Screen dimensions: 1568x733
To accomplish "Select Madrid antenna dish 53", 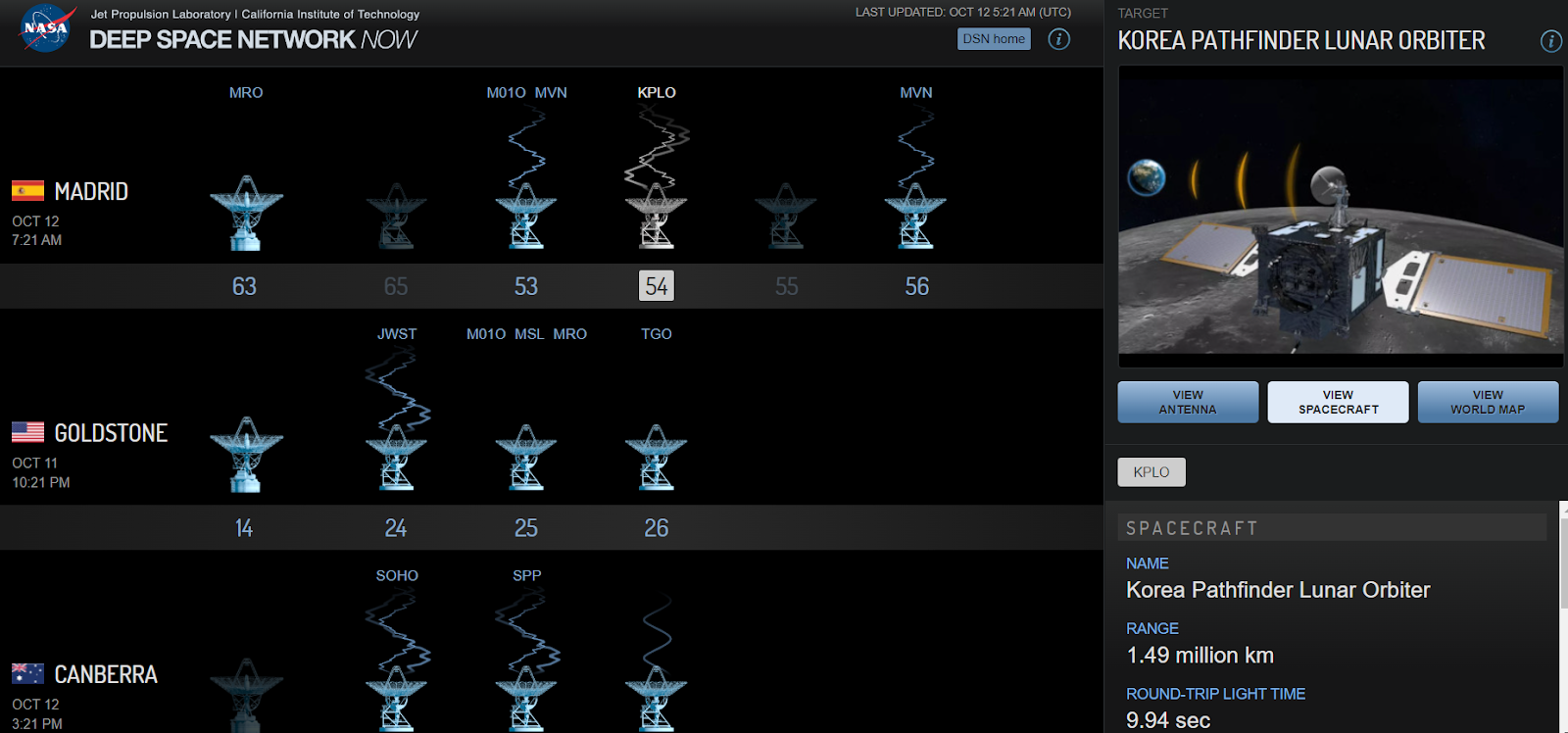I will tap(526, 216).
